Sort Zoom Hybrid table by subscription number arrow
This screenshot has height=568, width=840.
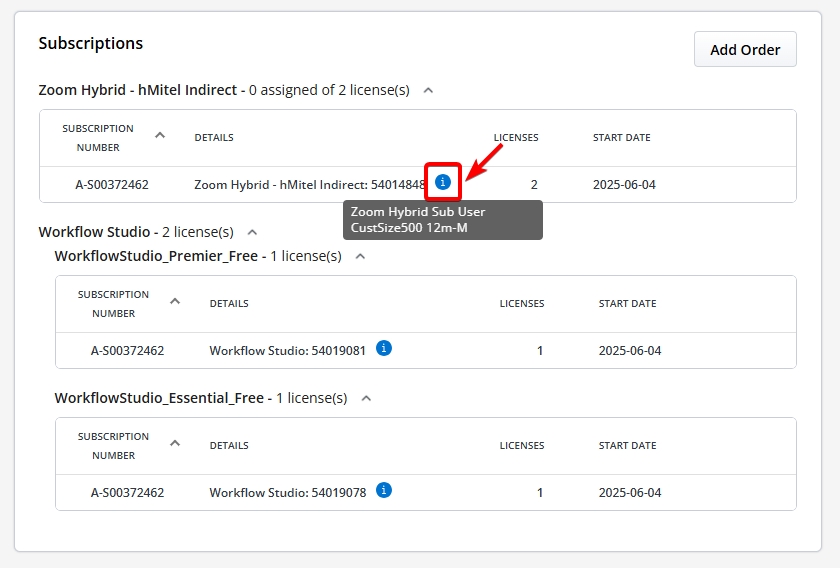(x=160, y=136)
